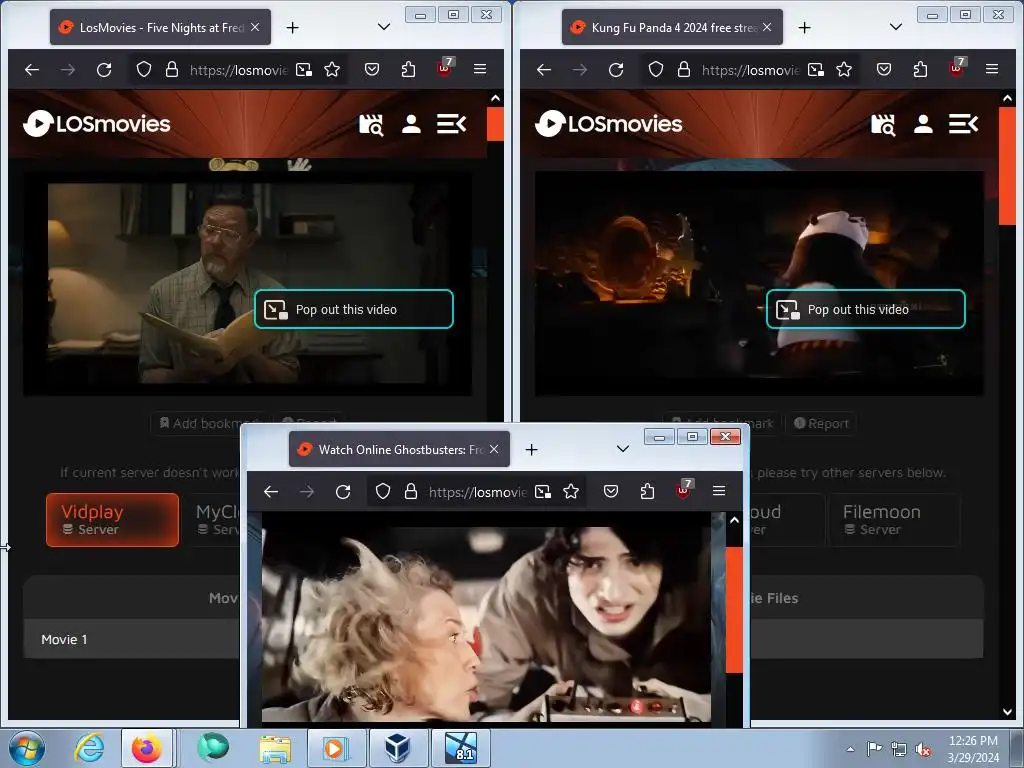Expand site menu icon in Kung Fu Panda window

(963, 124)
